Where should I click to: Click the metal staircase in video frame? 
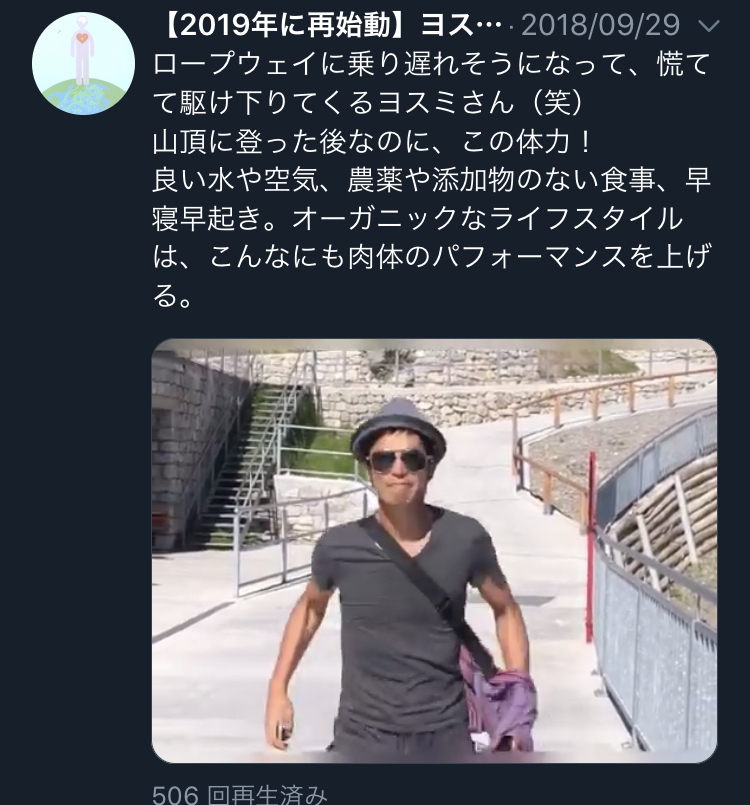(245, 462)
